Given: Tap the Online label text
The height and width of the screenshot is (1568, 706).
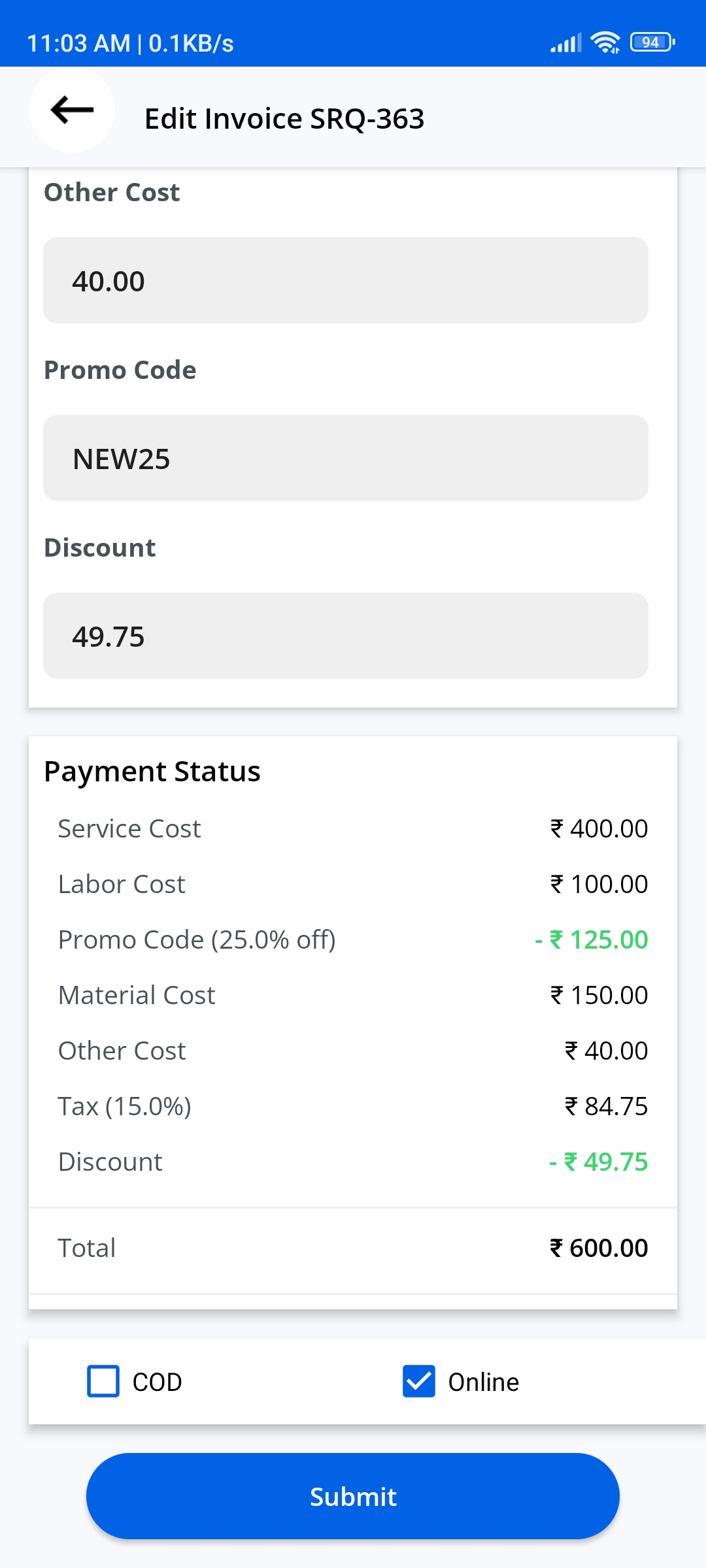Looking at the screenshot, I should (x=483, y=1382).
